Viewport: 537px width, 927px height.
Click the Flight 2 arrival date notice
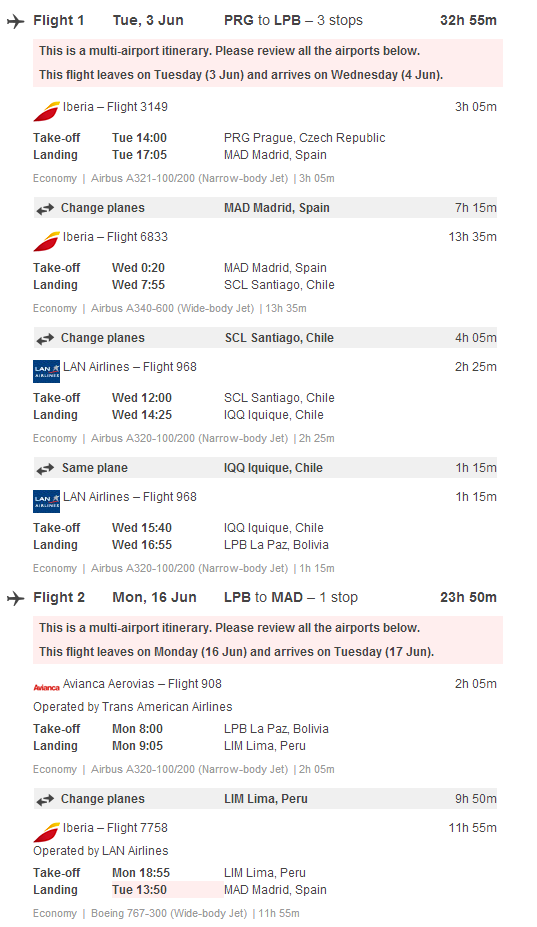point(237,652)
